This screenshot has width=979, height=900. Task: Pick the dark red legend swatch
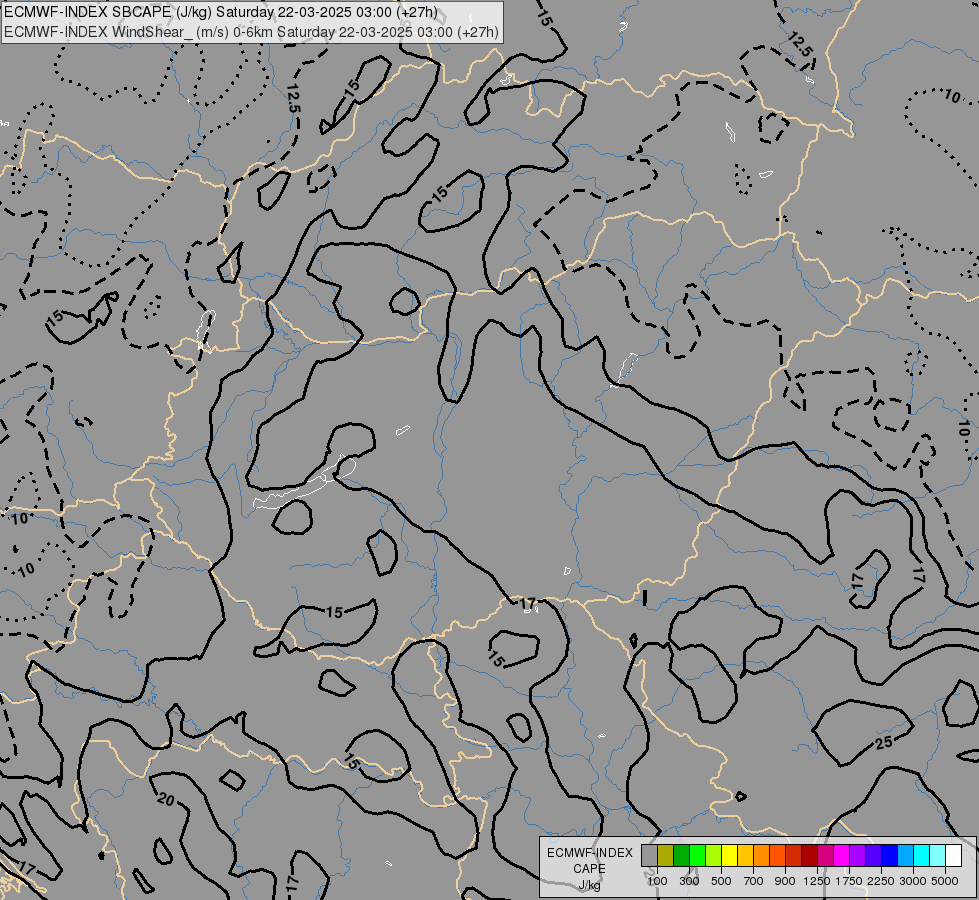click(x=809, y=856)
